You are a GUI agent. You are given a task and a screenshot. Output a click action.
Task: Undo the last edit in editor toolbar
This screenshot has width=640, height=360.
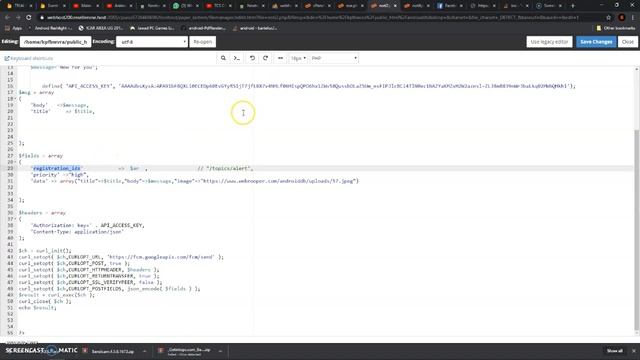click(x=252, y=58)
